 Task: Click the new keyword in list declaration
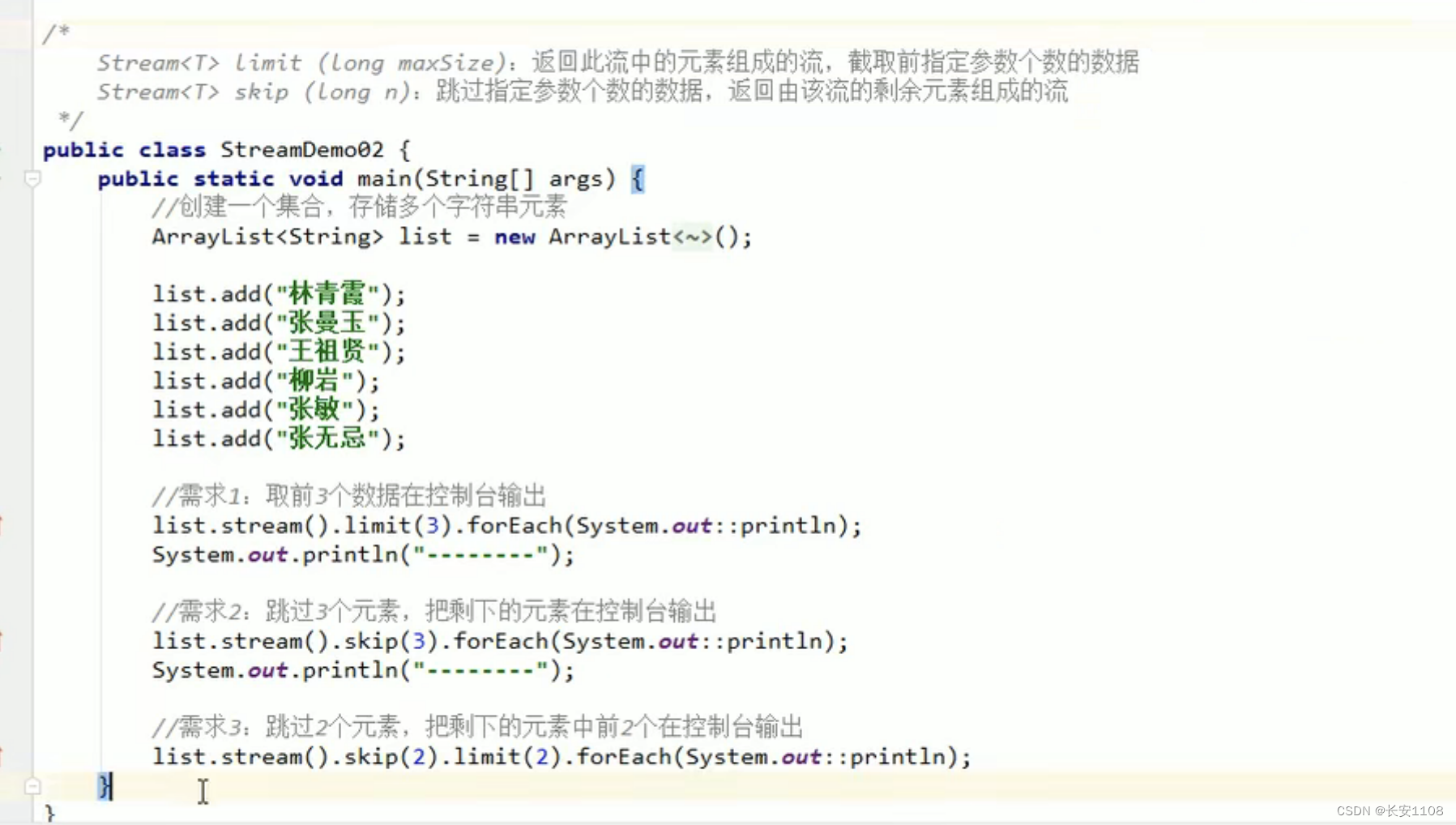[x=515, y=237]
